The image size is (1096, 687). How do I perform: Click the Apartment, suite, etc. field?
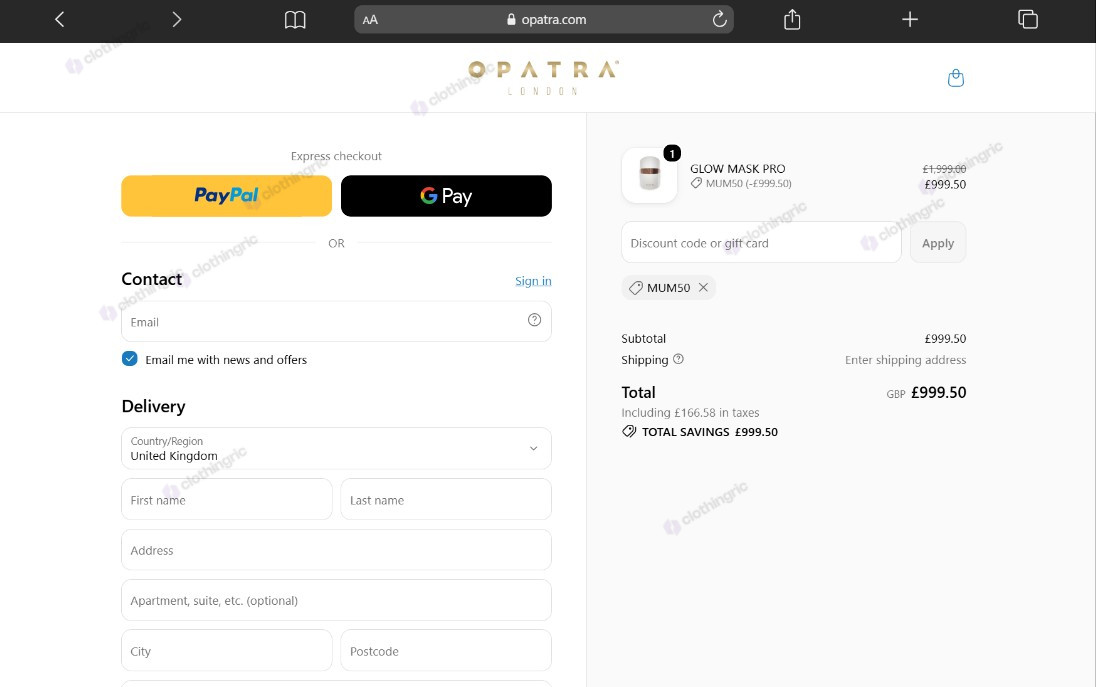336,600
